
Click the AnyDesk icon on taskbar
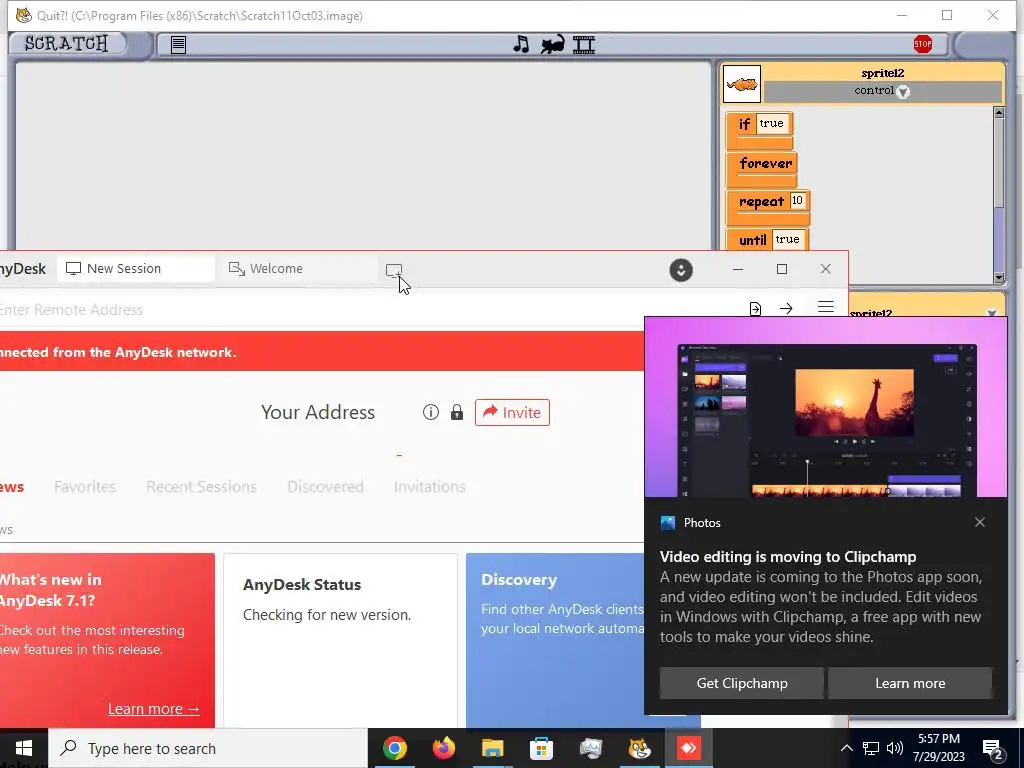pyautogui.click(x=688, y=748)
